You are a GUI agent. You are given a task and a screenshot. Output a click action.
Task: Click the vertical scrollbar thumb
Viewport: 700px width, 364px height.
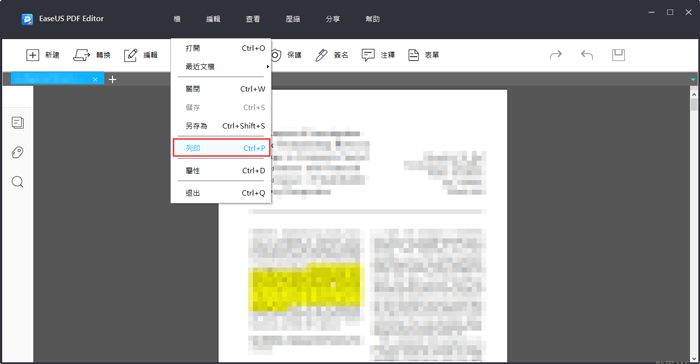(694, 105)
